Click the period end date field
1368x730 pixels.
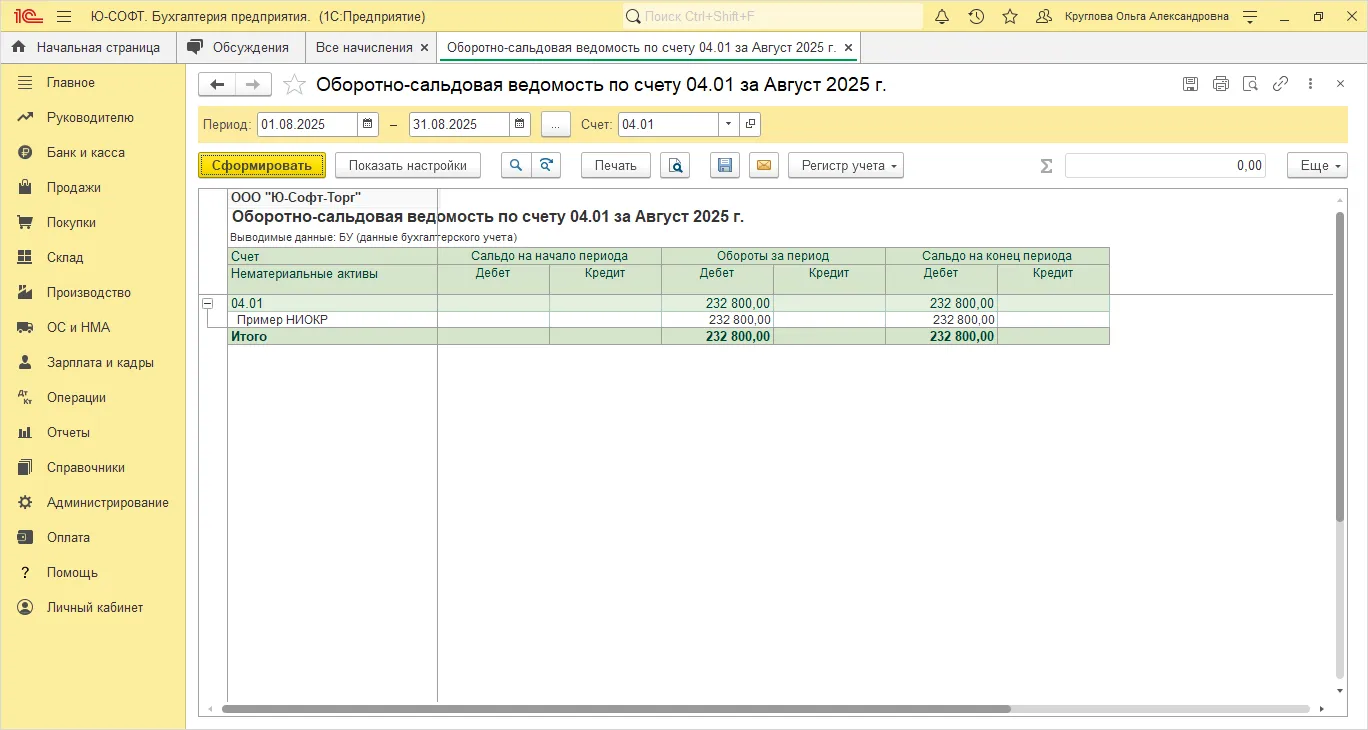tap(459, 124)
